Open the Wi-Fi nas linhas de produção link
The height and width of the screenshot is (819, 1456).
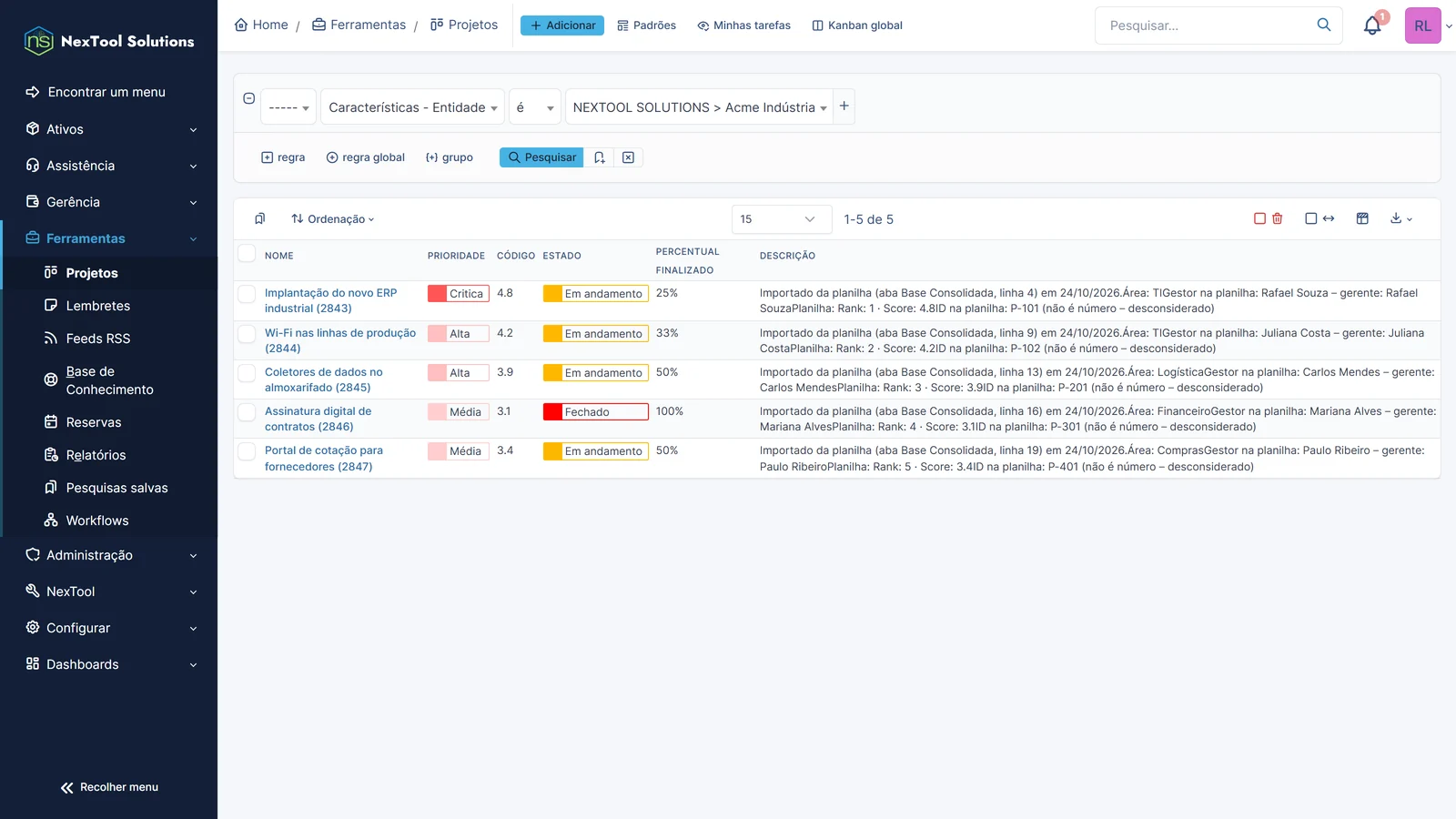[340, 340]
